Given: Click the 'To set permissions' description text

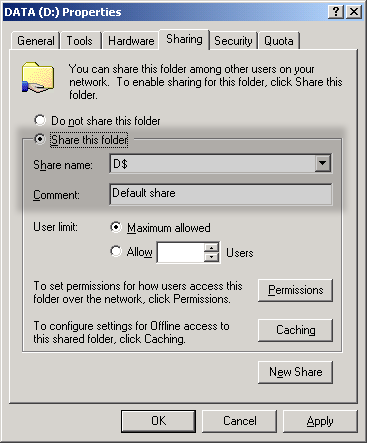Looking at the screenshot, I should (x=138, y=293).
